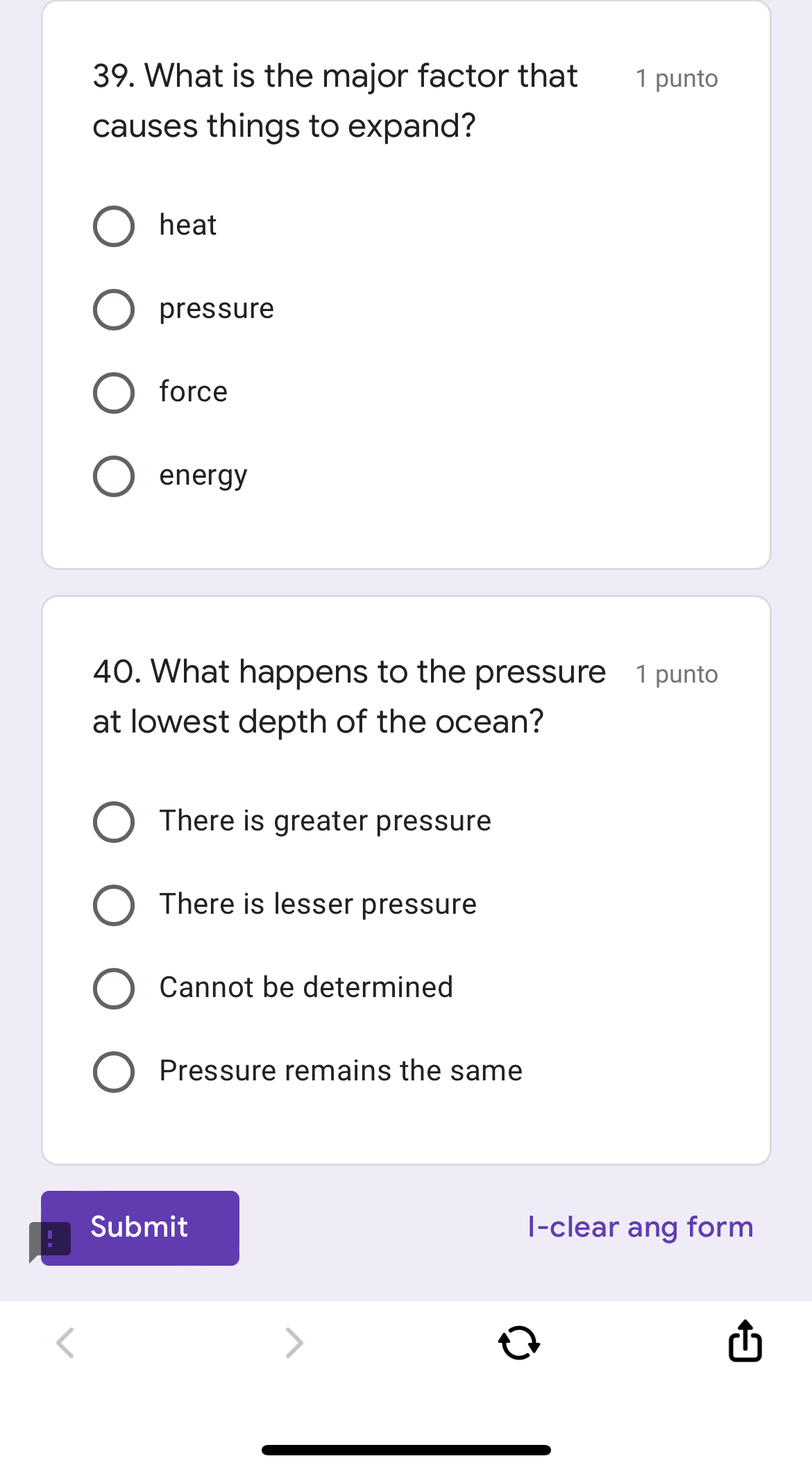Tap the "1 punto" label on question 39

tap(677, 78)
